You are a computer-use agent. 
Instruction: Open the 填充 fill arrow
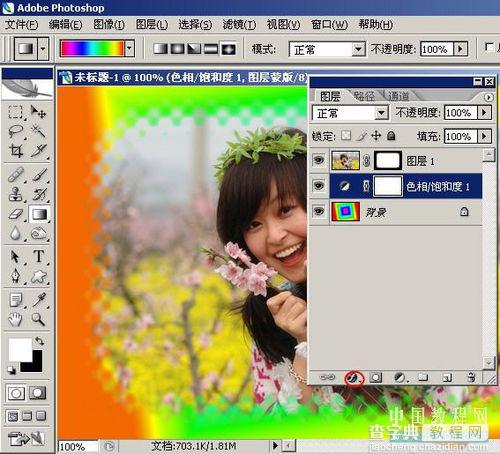point(484,136)
